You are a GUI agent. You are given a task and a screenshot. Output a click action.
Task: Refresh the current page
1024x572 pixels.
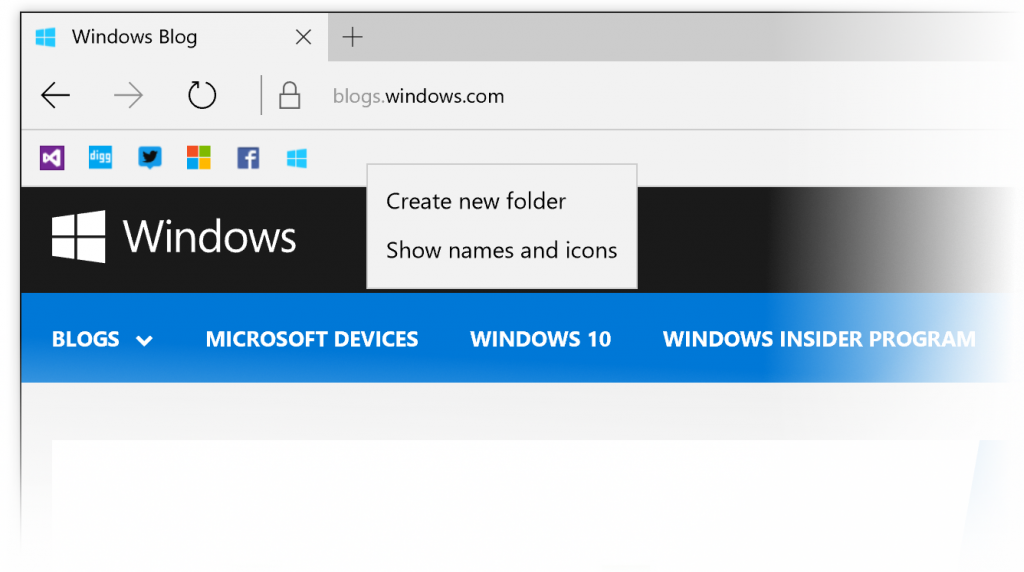pos(202,96)
